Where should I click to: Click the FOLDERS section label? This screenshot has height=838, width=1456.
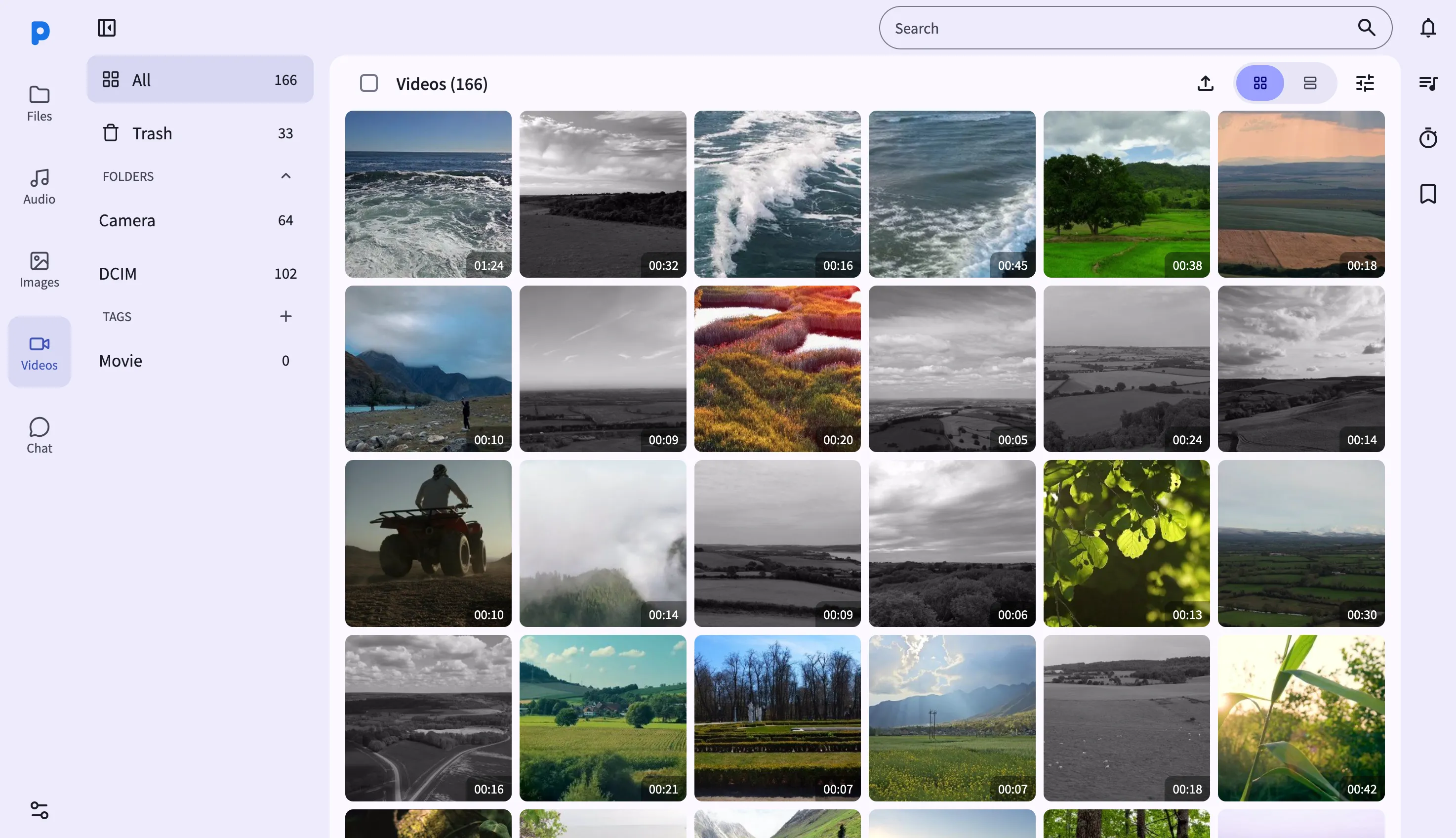click(x=128, y=176)
